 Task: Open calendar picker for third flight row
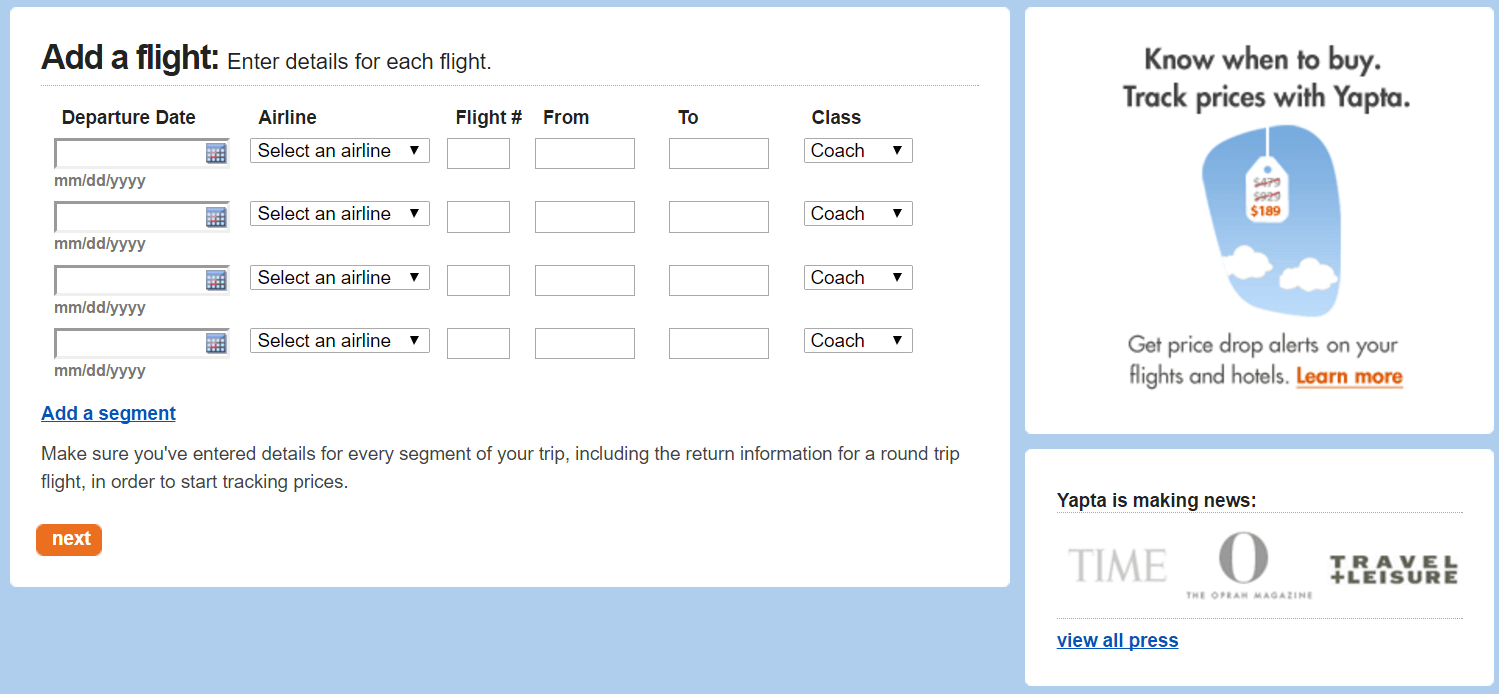pos(216,280)
